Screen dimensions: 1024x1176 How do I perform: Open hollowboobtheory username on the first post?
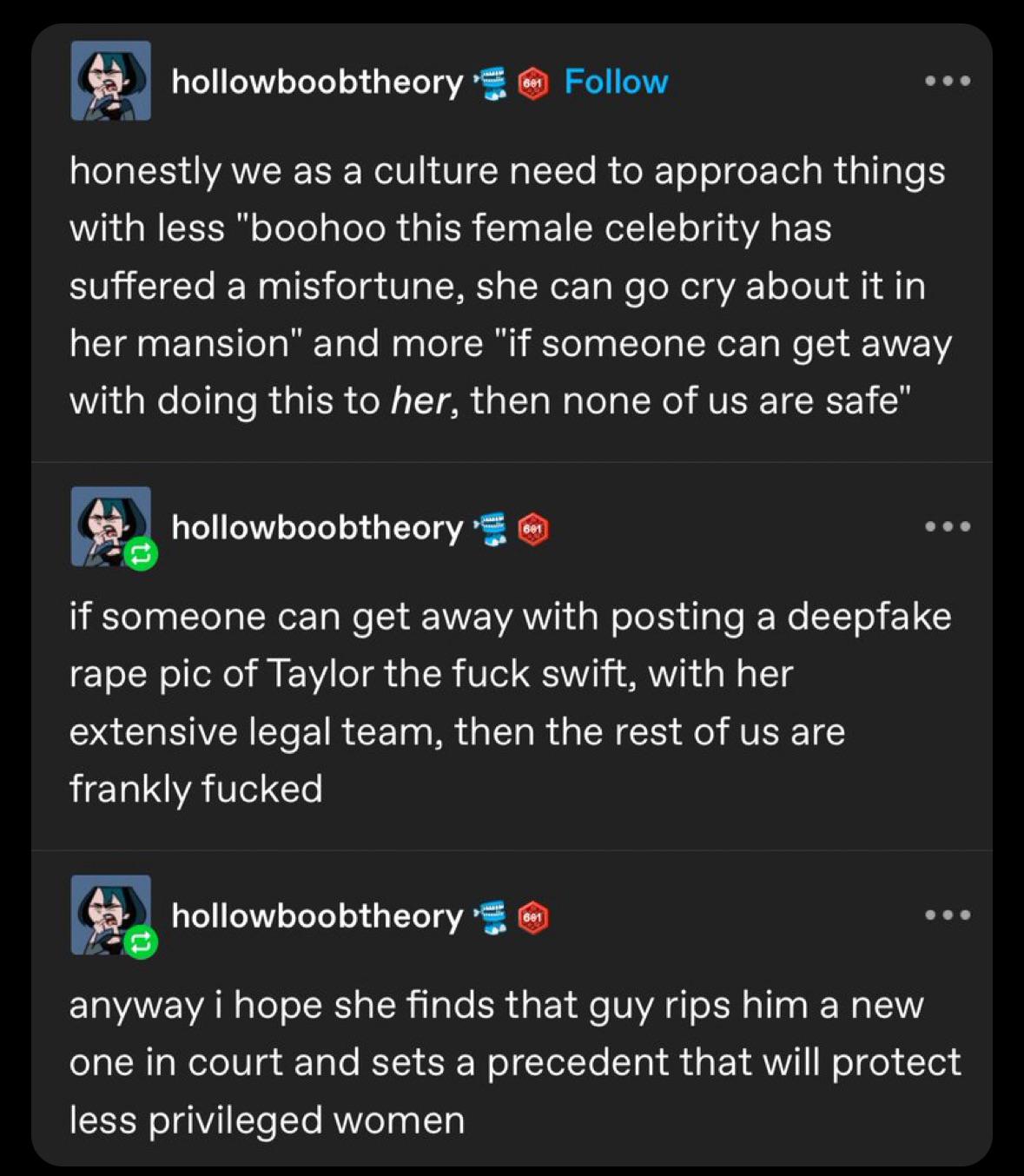click(317, 82)
